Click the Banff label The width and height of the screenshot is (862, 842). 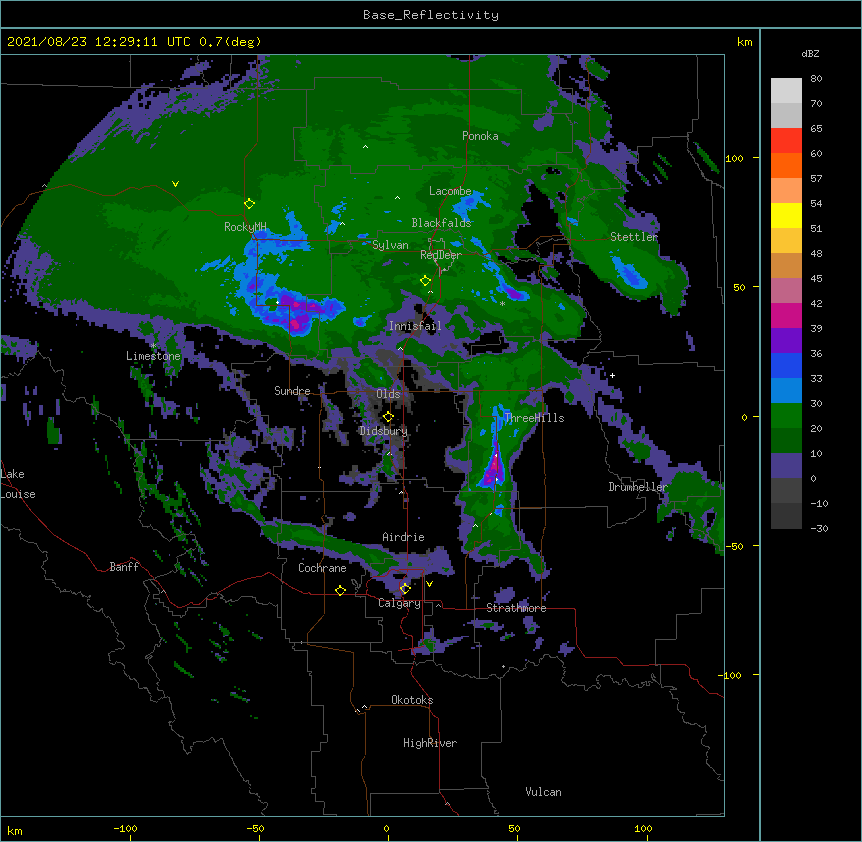click(124, 567)
